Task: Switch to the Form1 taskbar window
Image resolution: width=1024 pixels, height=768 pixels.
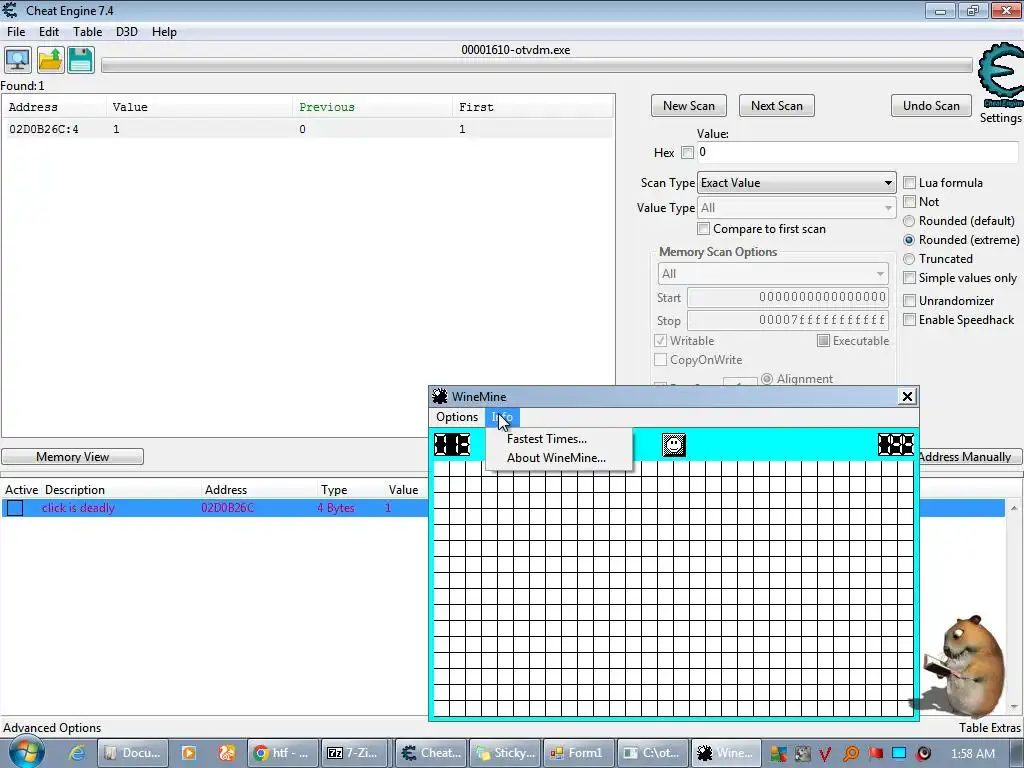Action: click(x=579, y=754)
